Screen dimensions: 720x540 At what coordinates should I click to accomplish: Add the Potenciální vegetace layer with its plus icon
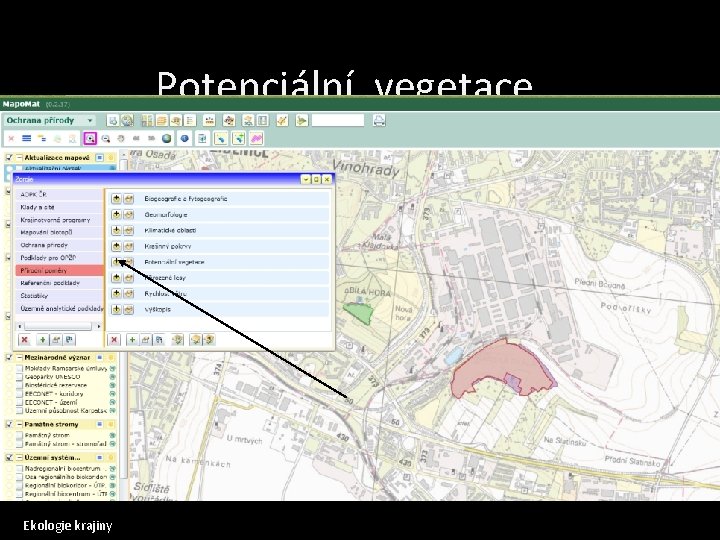(116, 262)
